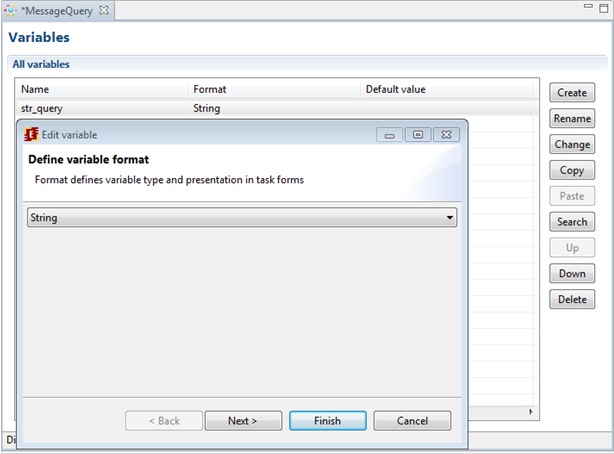Move the variable Down
This screenshot has width=614, height=454.
pyautogui.click(x=572, y=273)
